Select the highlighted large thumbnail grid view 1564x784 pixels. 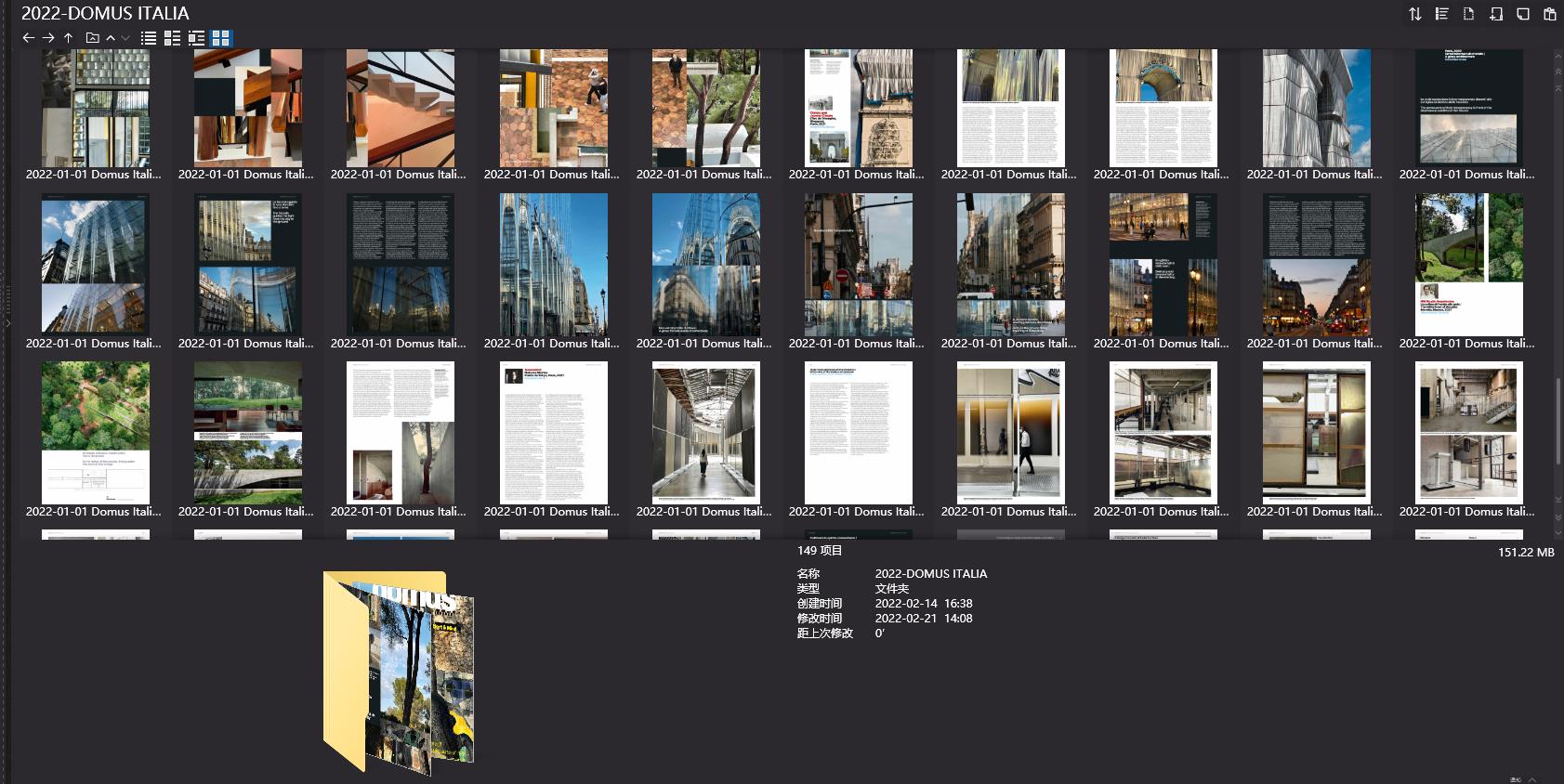point(221,38)
